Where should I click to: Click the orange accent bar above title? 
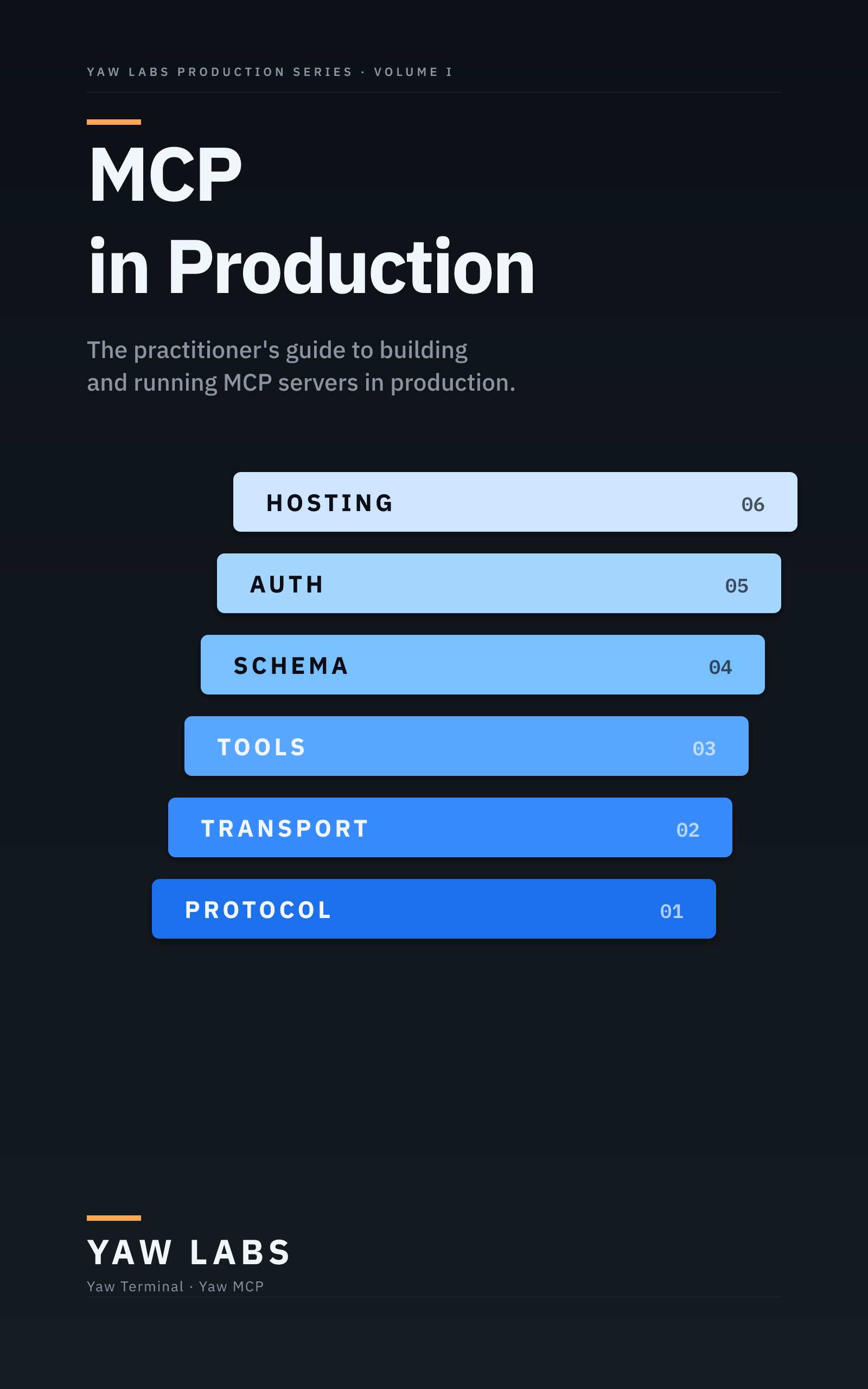tap(114, 122)
